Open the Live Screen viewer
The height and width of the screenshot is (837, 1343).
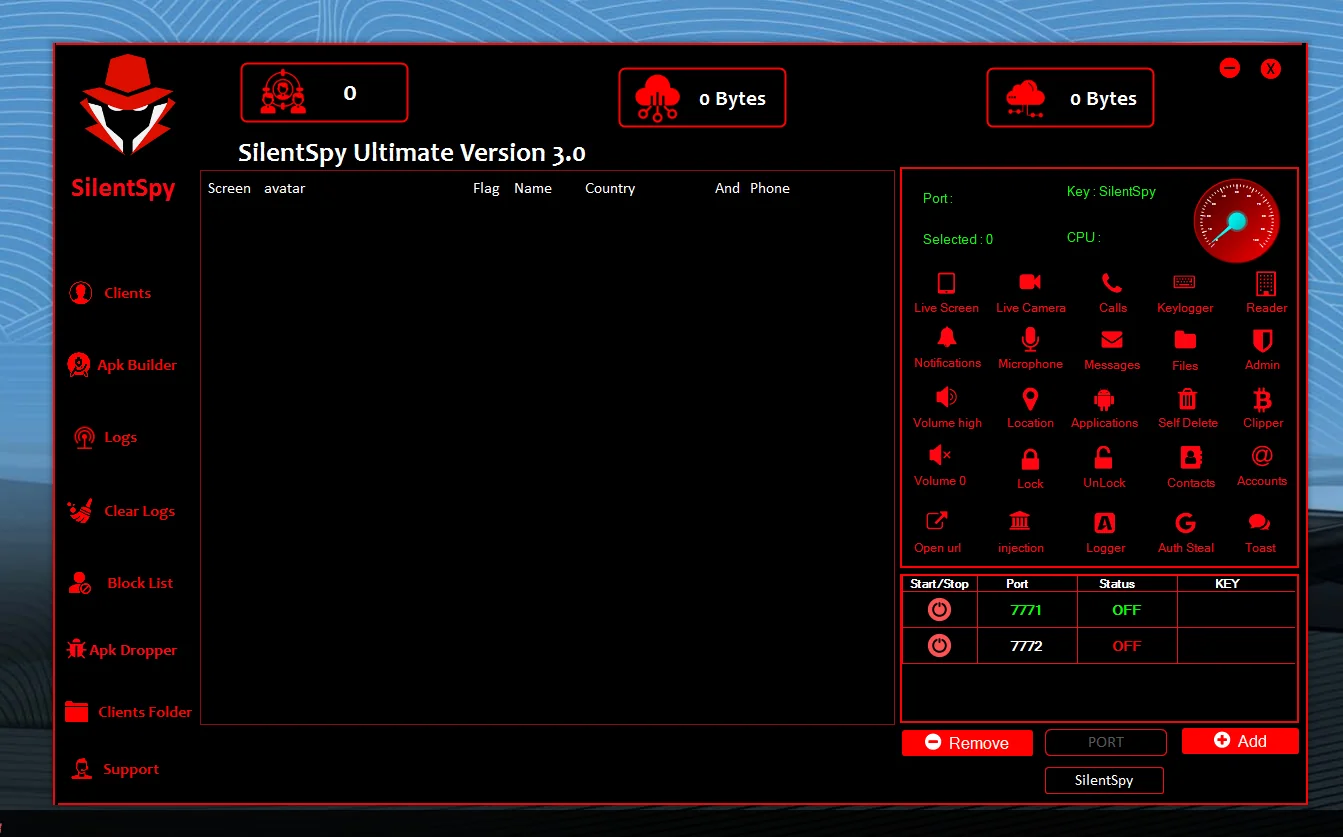[945, 292]
